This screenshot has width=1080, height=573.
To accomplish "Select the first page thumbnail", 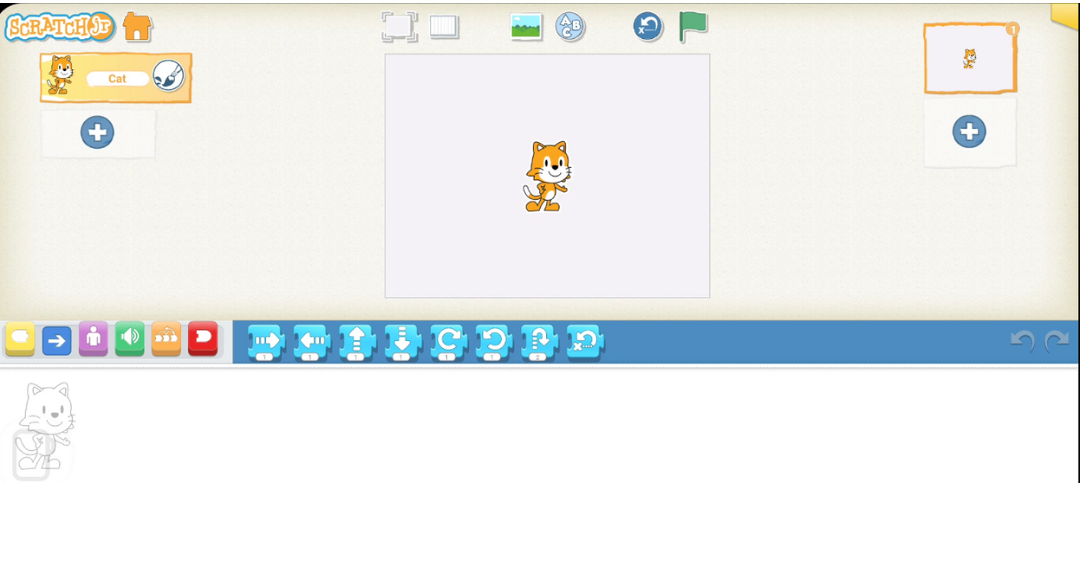I will 969,59.
